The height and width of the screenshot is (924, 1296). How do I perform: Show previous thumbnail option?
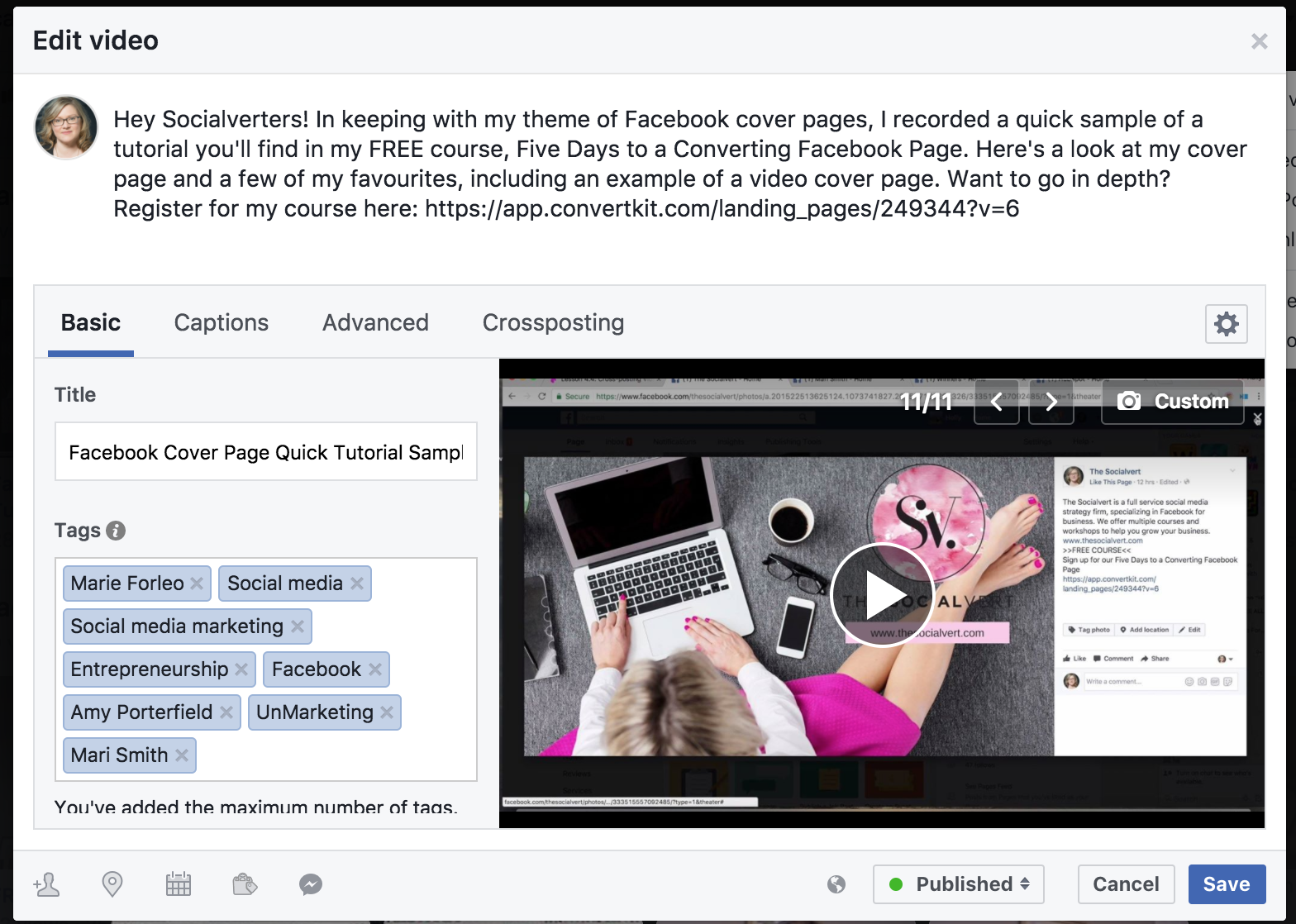coord(996,402)
